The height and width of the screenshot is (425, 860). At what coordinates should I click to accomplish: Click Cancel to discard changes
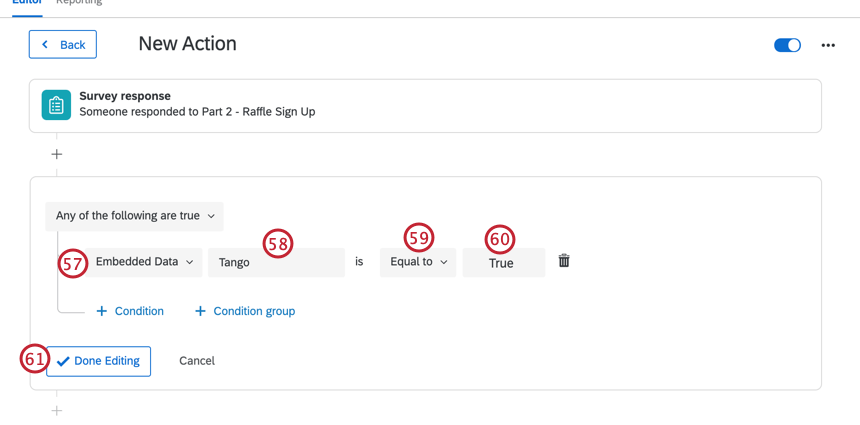point(197,361)
